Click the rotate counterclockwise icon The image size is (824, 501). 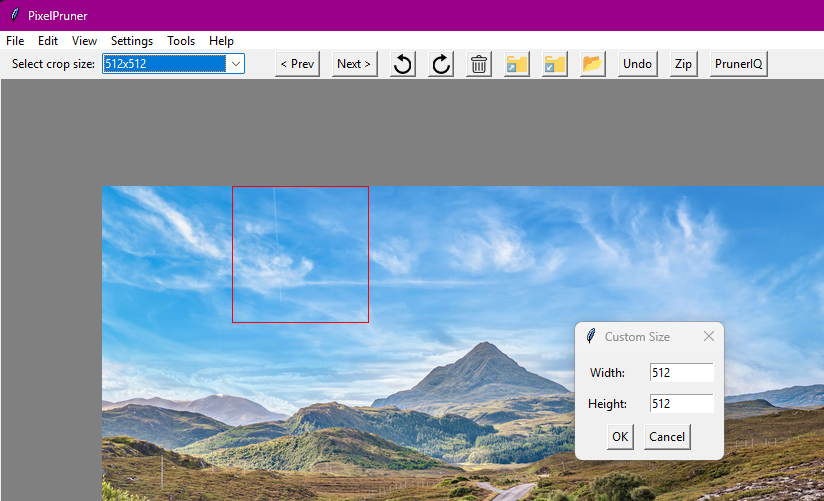403,64
